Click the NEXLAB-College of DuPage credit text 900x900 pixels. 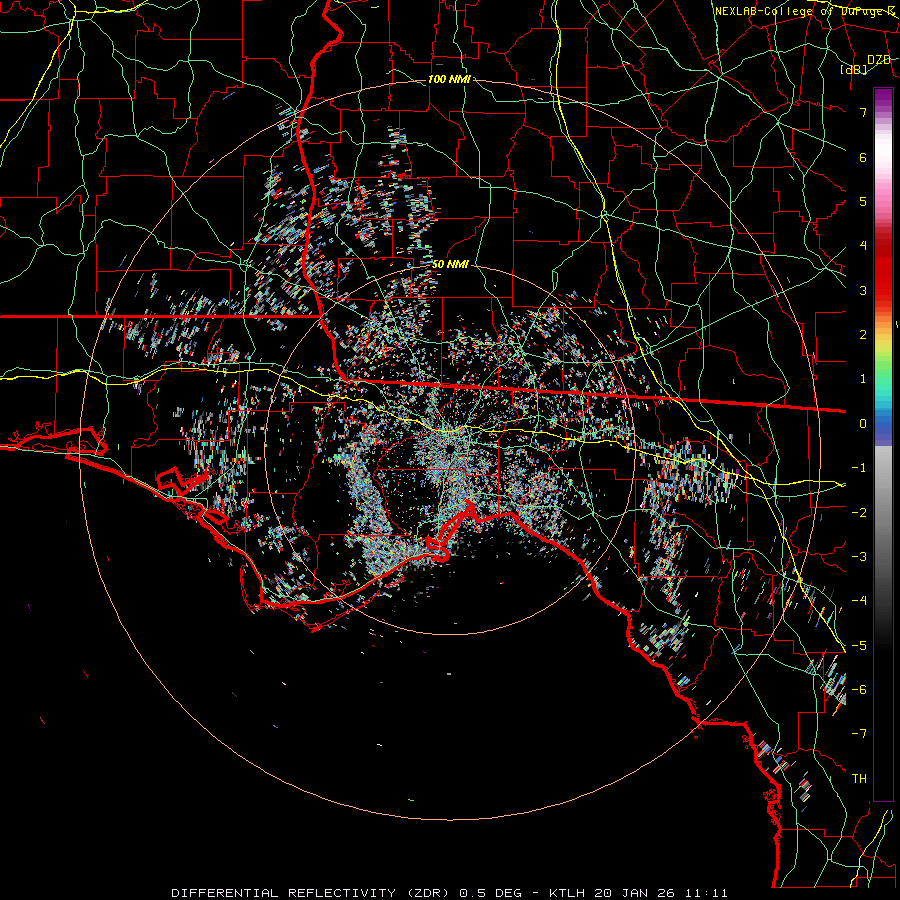[807, 11]
